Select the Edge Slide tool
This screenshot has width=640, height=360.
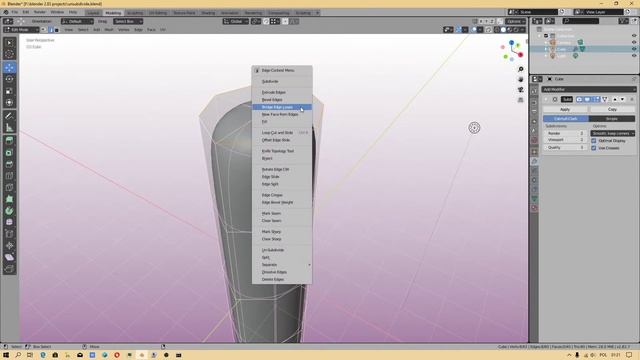point(9,234)
